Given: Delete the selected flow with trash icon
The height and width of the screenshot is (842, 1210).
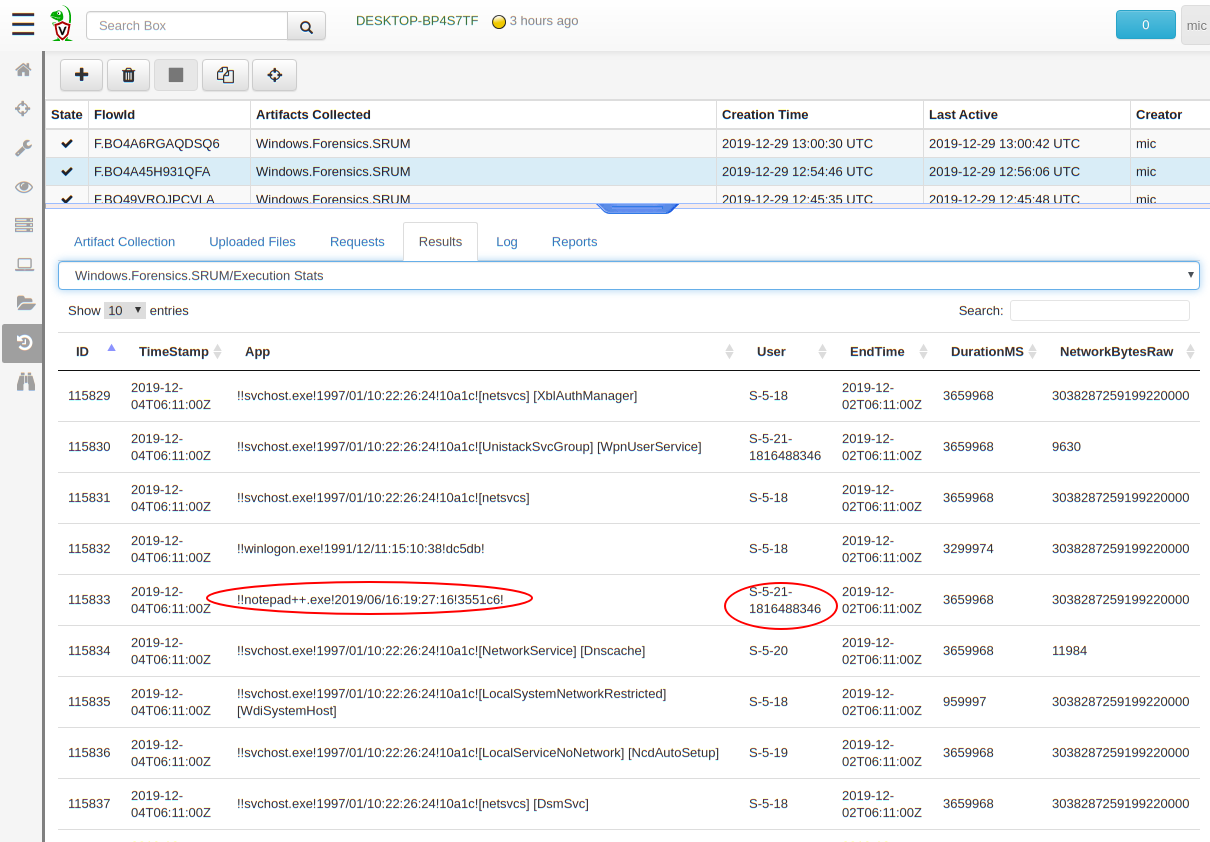Looking at the screenshot, I should (x=128, y=75).
